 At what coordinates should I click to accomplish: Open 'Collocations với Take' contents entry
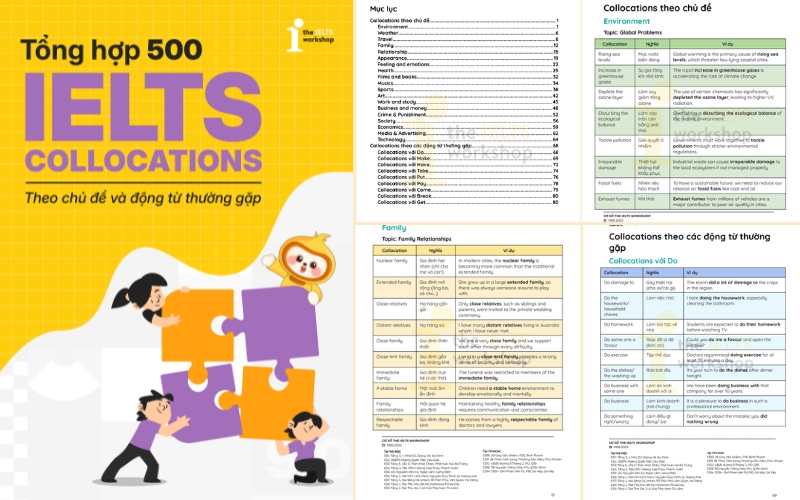tap(468, 171)
